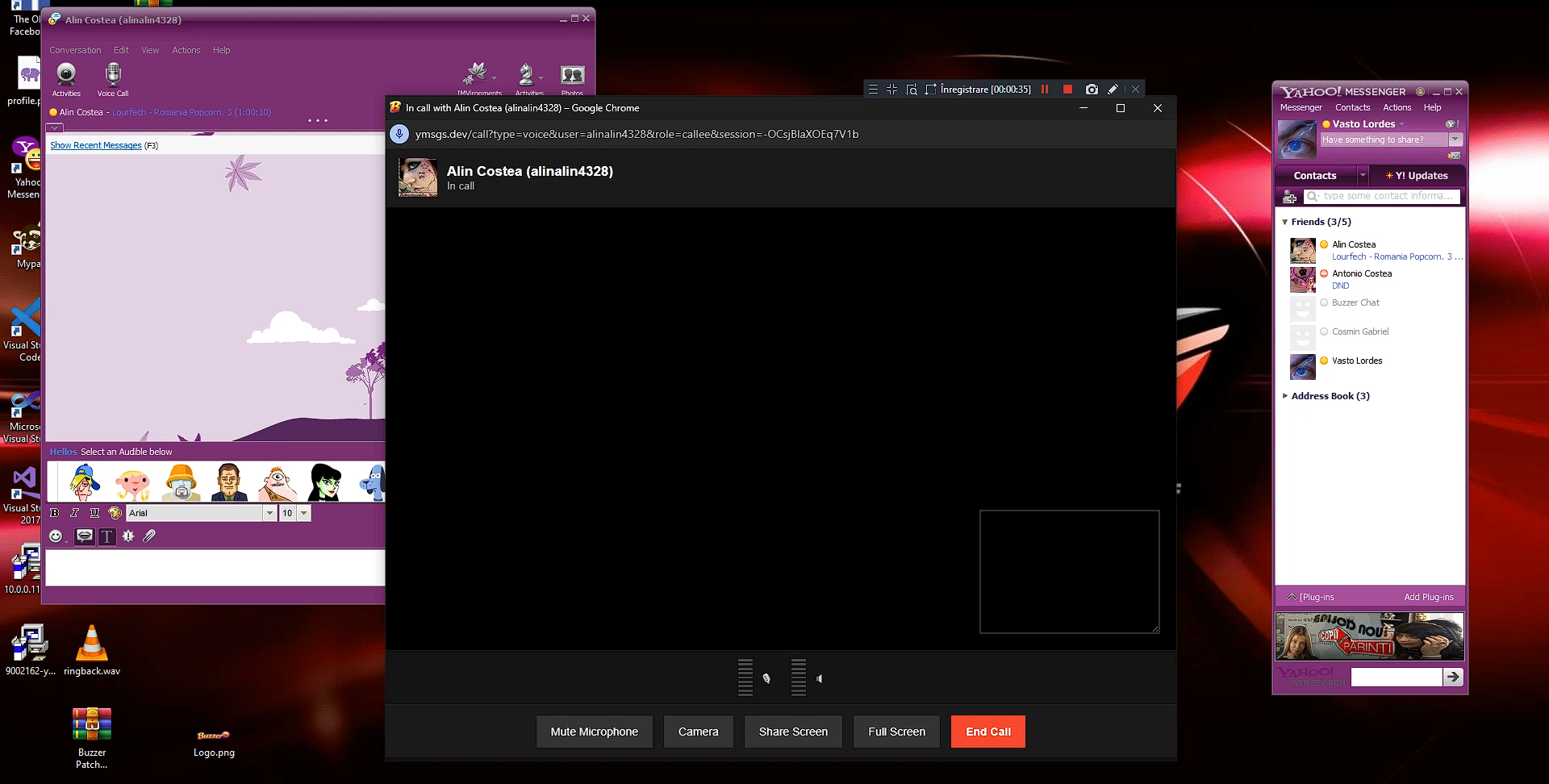Stop the screen recording
The width and height of the screenshot is (1549, 784).
click(1067, 90)
